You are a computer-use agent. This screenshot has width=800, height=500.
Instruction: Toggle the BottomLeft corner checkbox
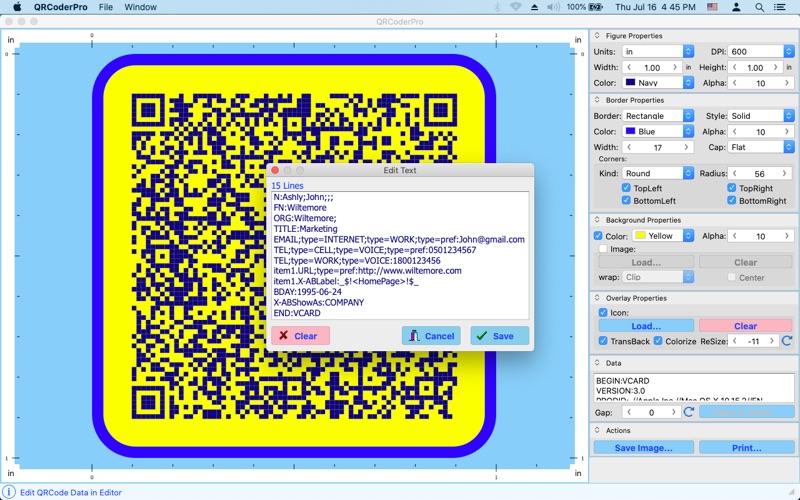point(626,201)
